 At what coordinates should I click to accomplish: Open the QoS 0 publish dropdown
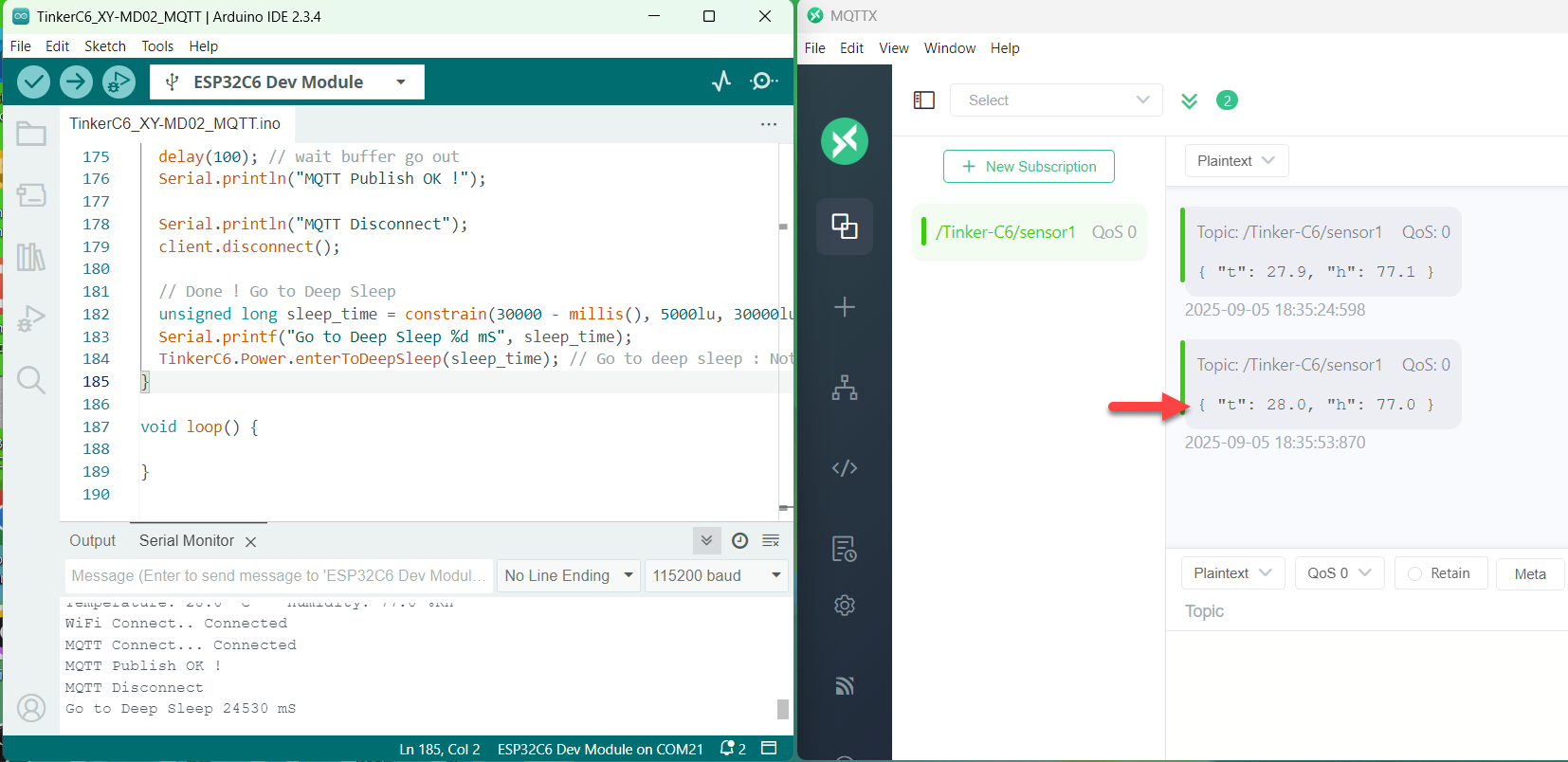click(1340, 573)
